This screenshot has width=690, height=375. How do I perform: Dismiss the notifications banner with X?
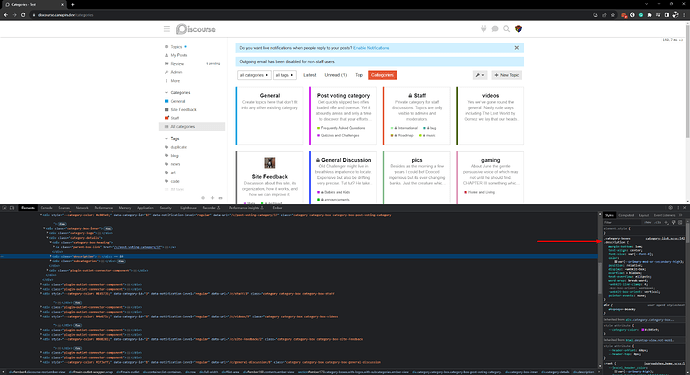coord(517,48)
